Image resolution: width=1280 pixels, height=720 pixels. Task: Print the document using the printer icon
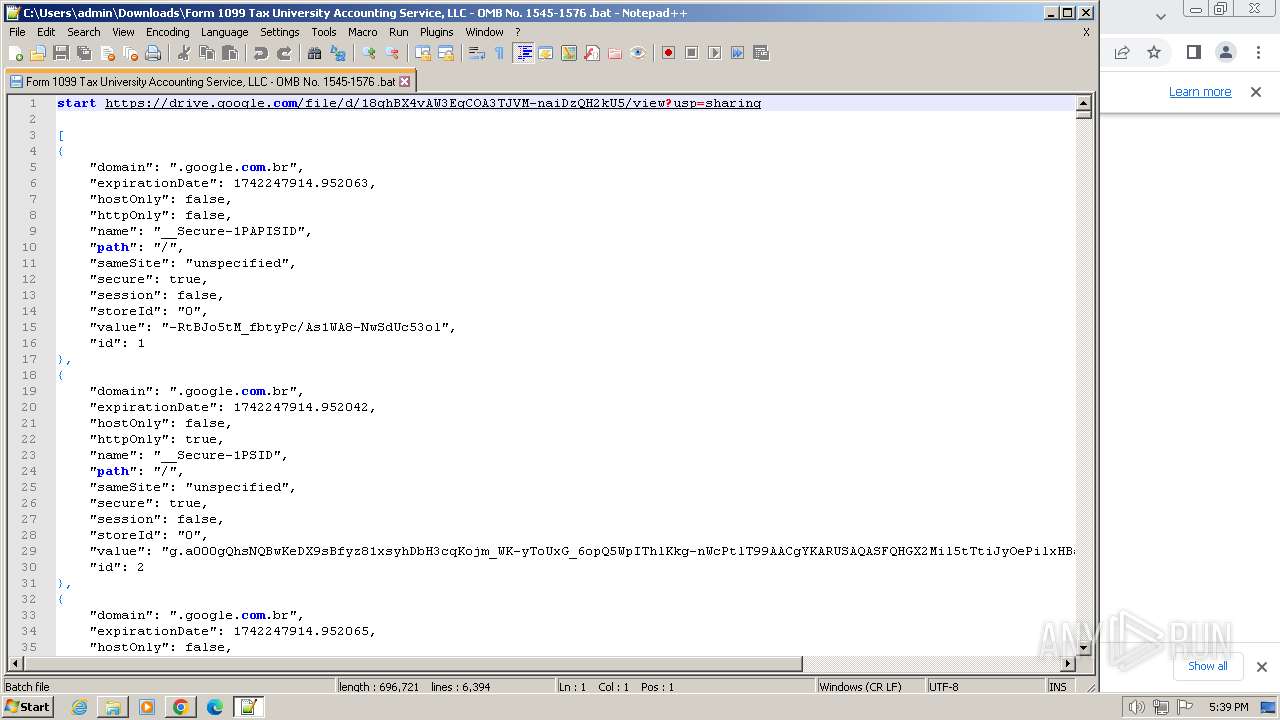tap(153, 53)
